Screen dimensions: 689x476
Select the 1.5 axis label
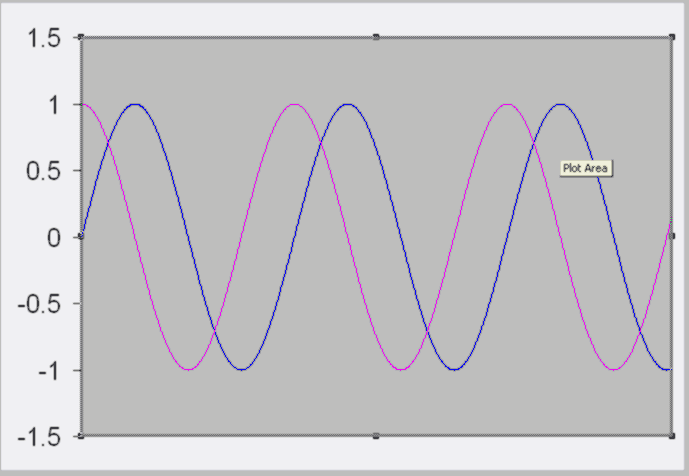coord(44,38)
